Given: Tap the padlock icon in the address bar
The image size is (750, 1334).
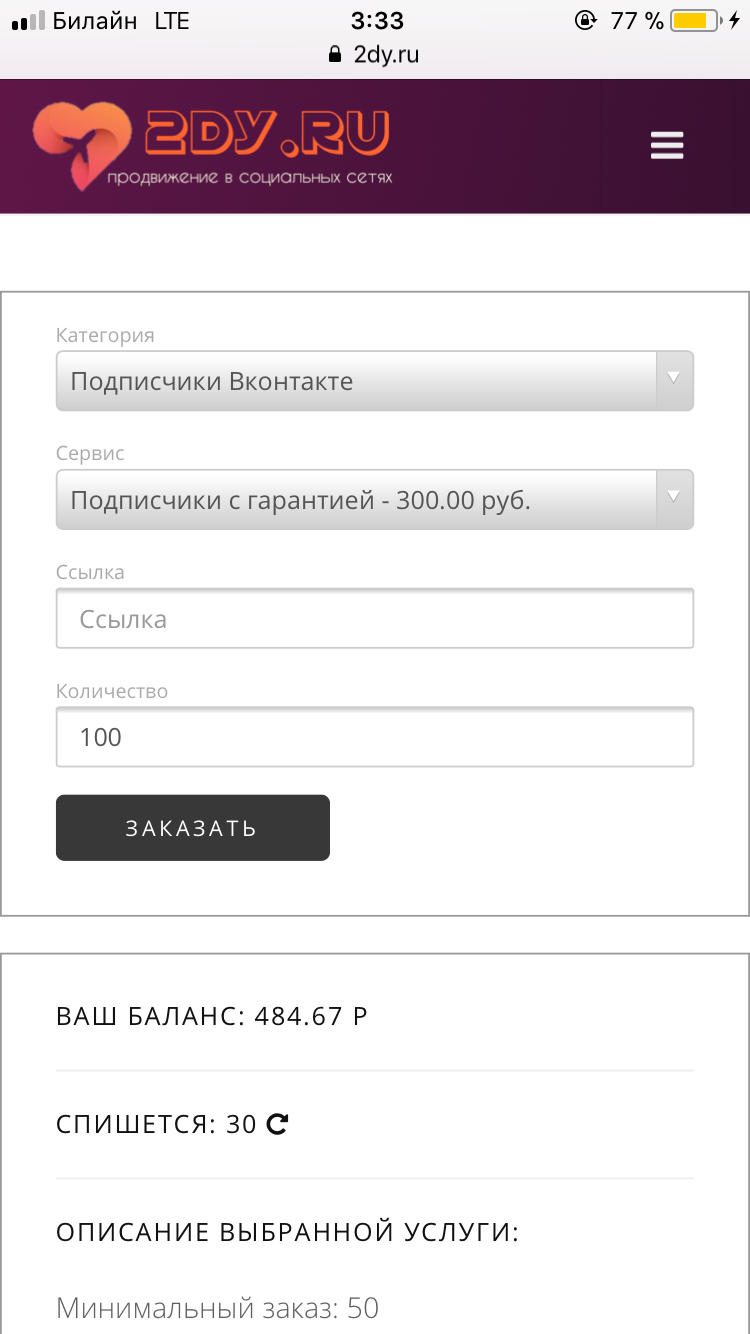Looking at the screenshot, I should [x=335, y=54].
